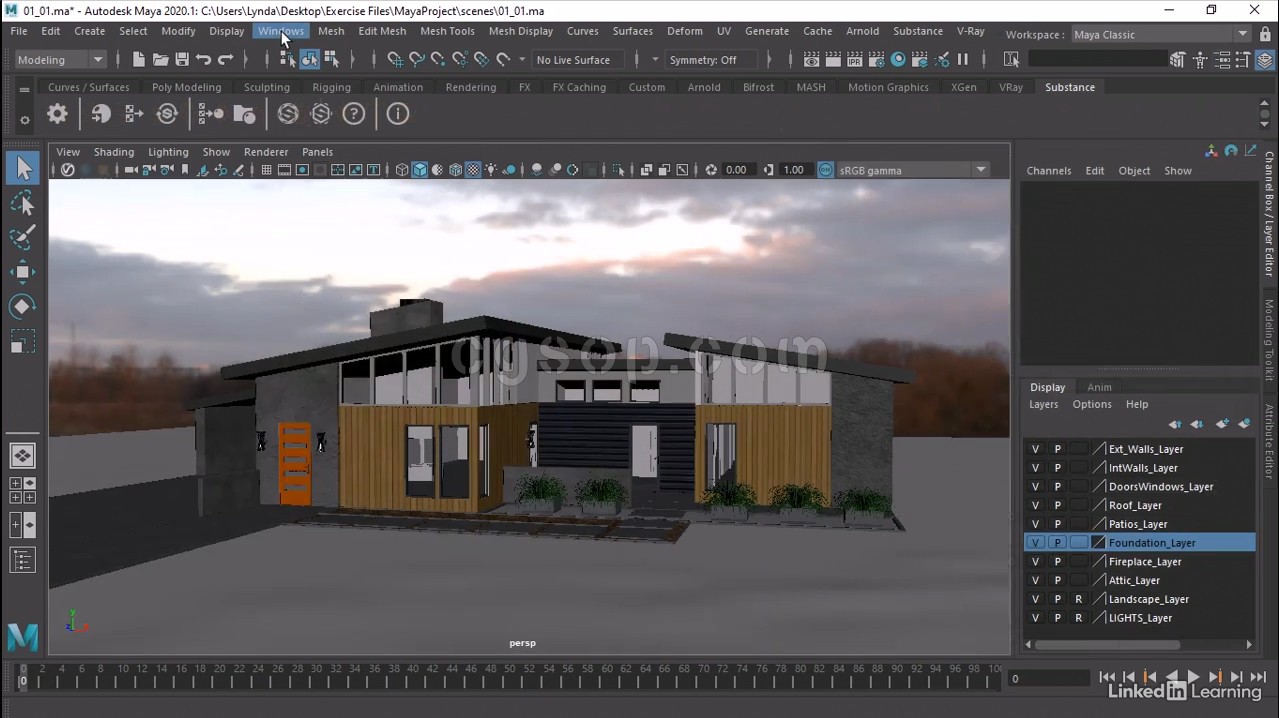Toggle playback P of Attic_Layer
Screen dimensions: 1279x718
point(1057,580)
